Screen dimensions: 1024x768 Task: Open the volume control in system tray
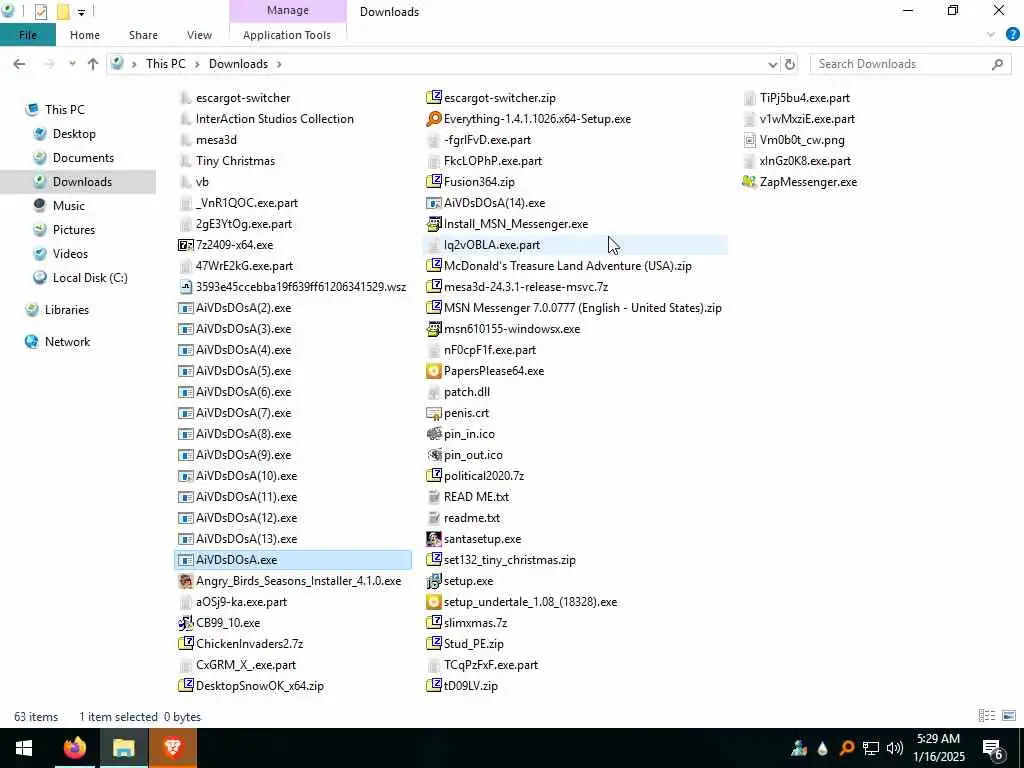tap(895, 748)
